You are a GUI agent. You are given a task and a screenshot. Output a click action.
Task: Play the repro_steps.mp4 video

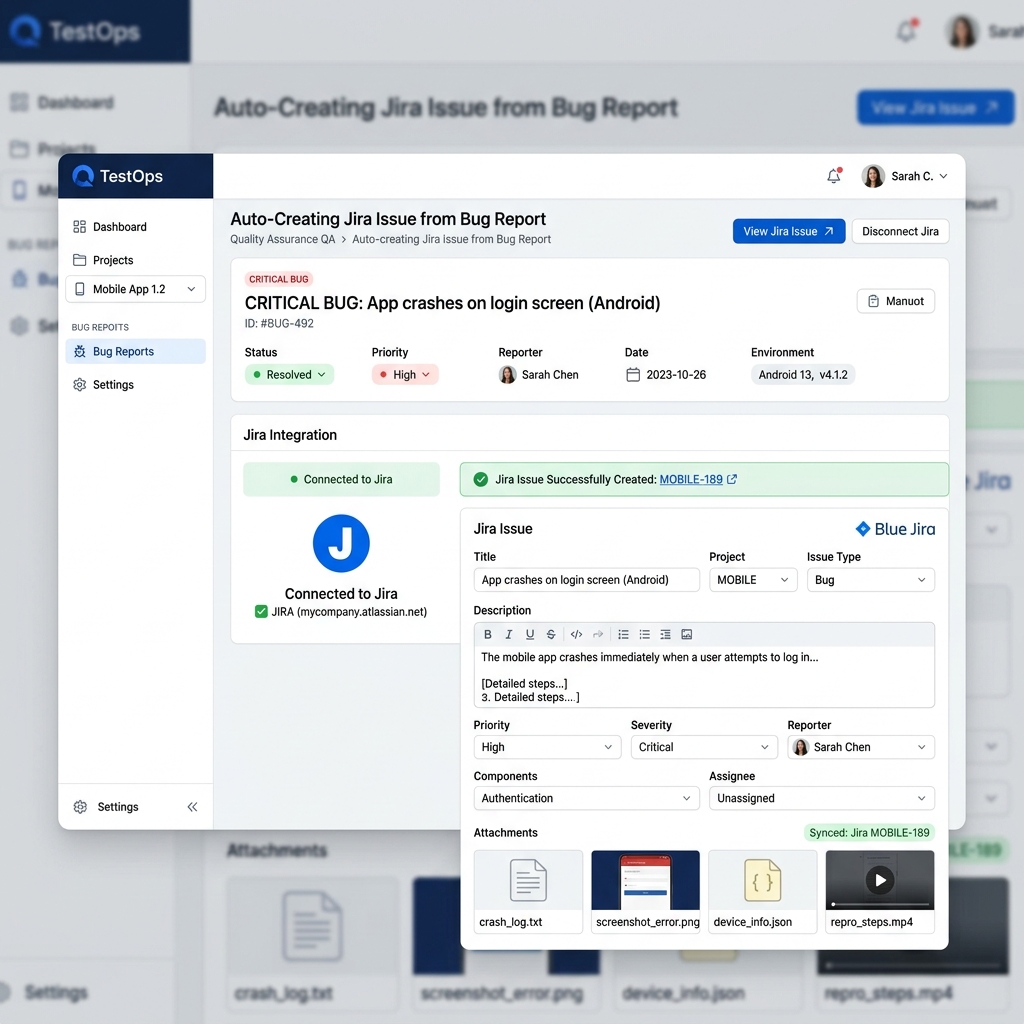(880, 880)
